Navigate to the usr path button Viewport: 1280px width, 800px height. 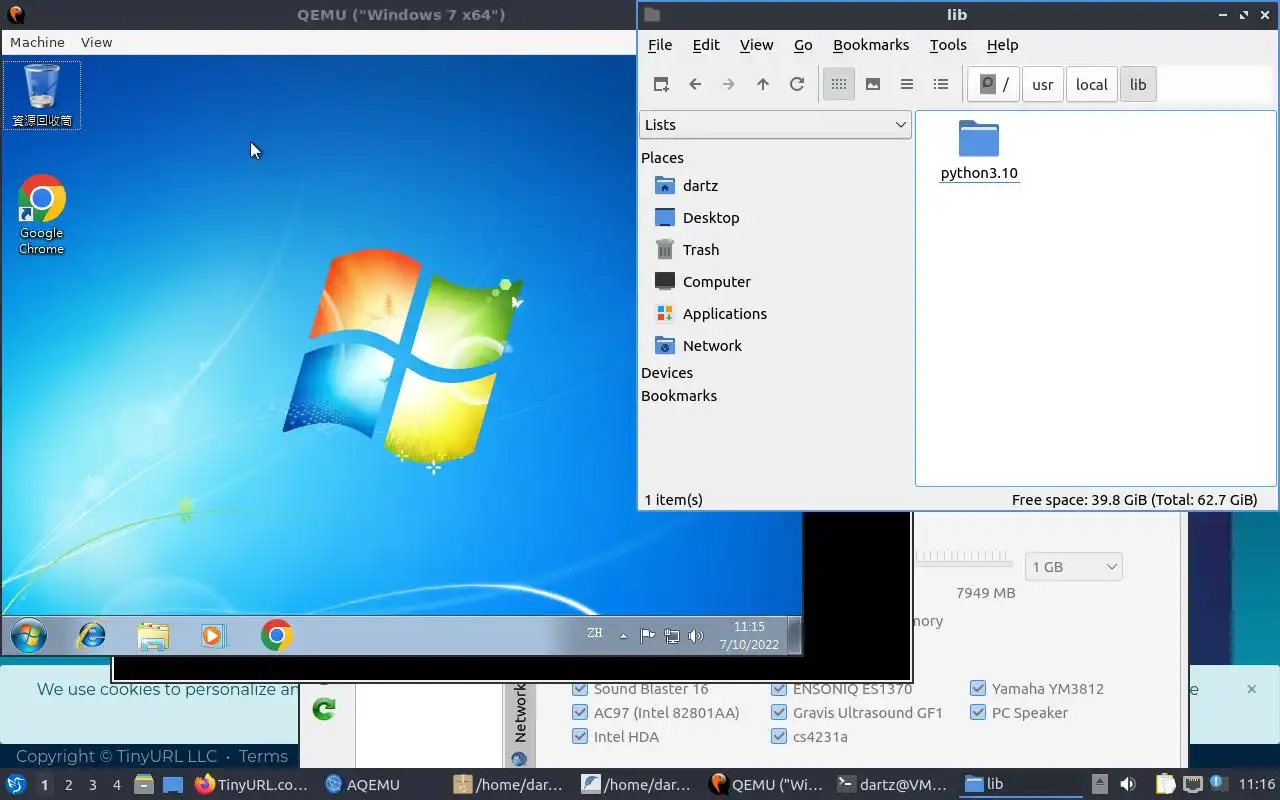point(1043,85)
